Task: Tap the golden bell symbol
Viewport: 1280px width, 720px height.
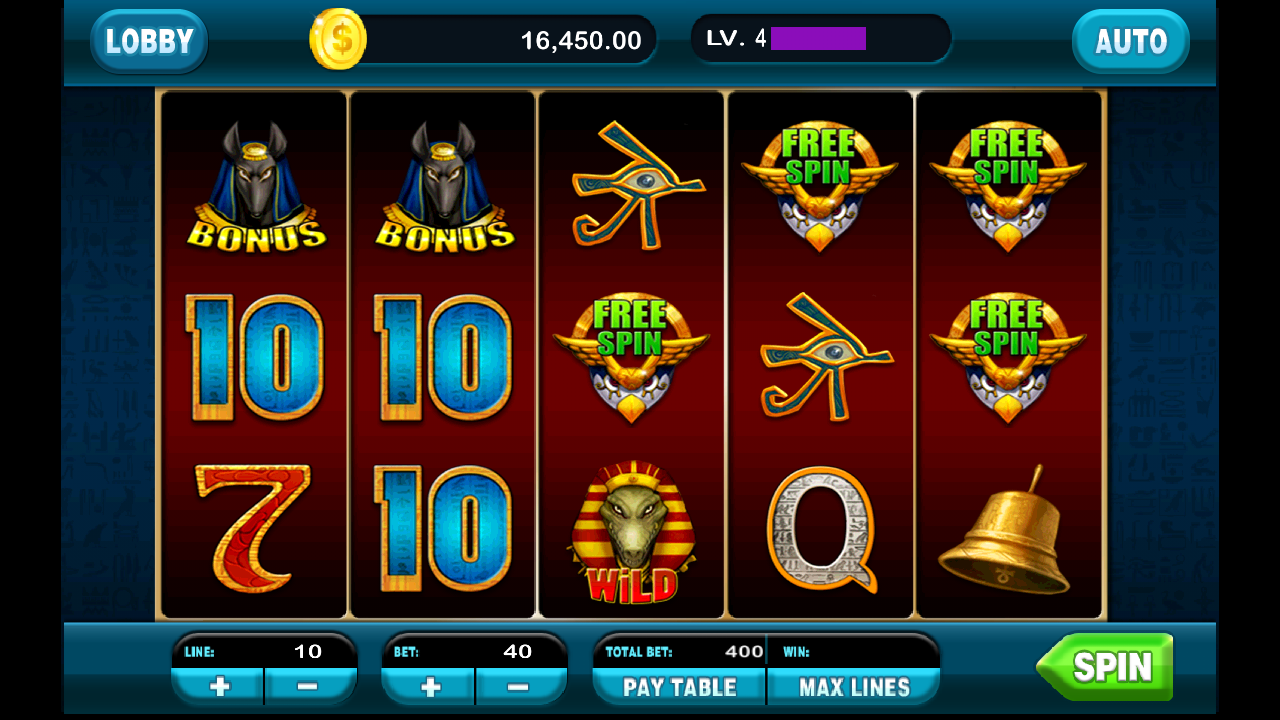Action: [1004, 530]
